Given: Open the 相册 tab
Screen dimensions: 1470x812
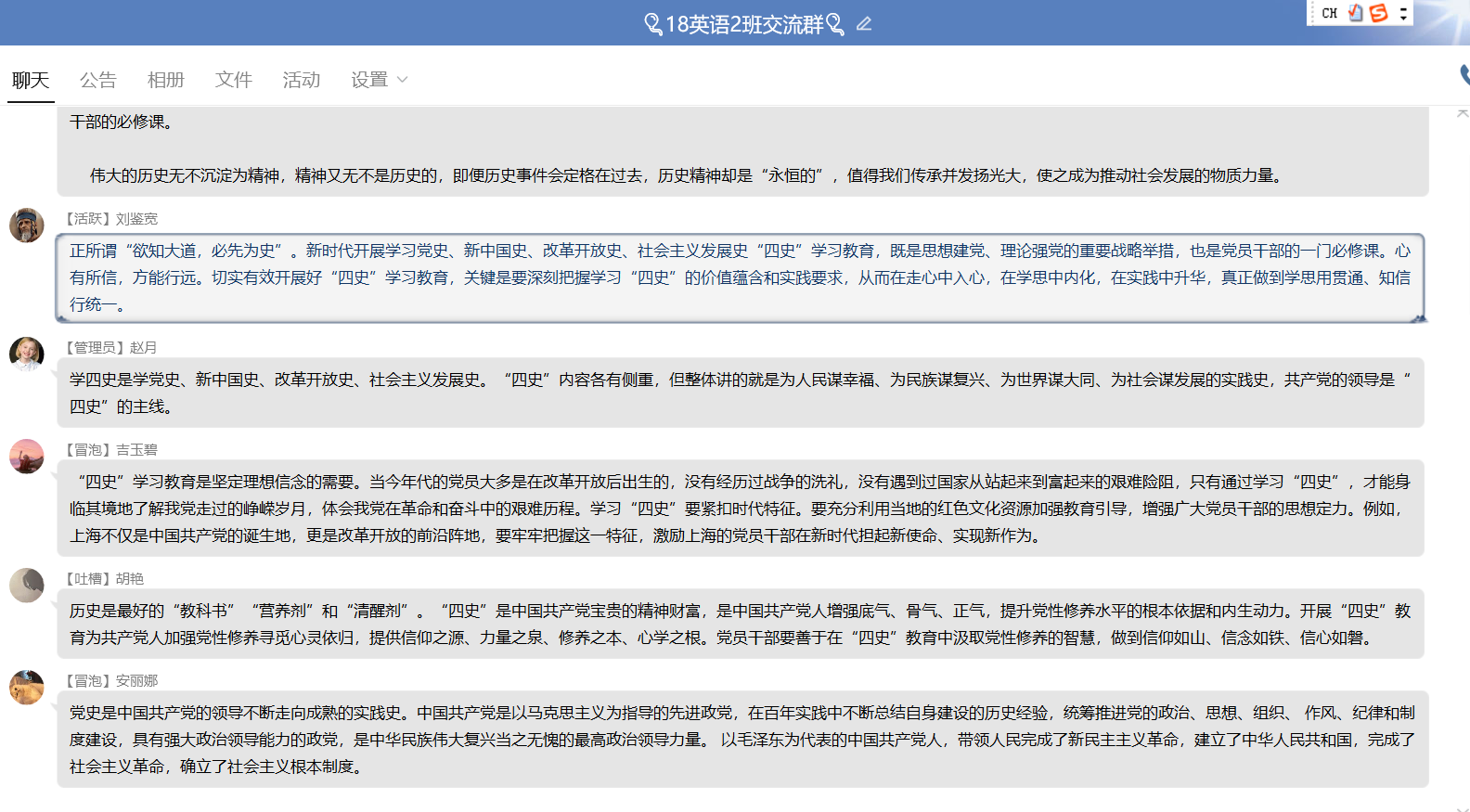Looking at the screenshot, I should pyautogui.click(x=165, y=80).
